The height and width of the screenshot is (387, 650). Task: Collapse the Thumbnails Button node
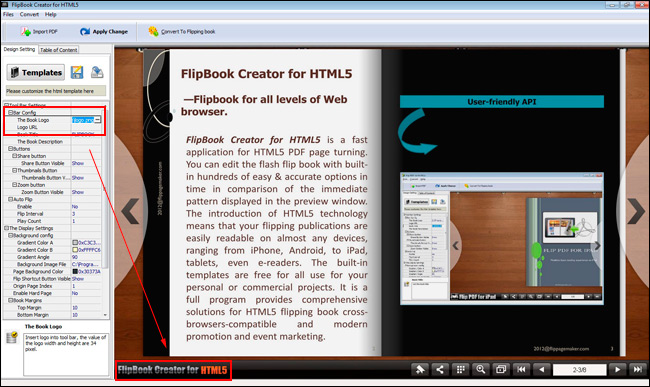(x=15, y=170)
